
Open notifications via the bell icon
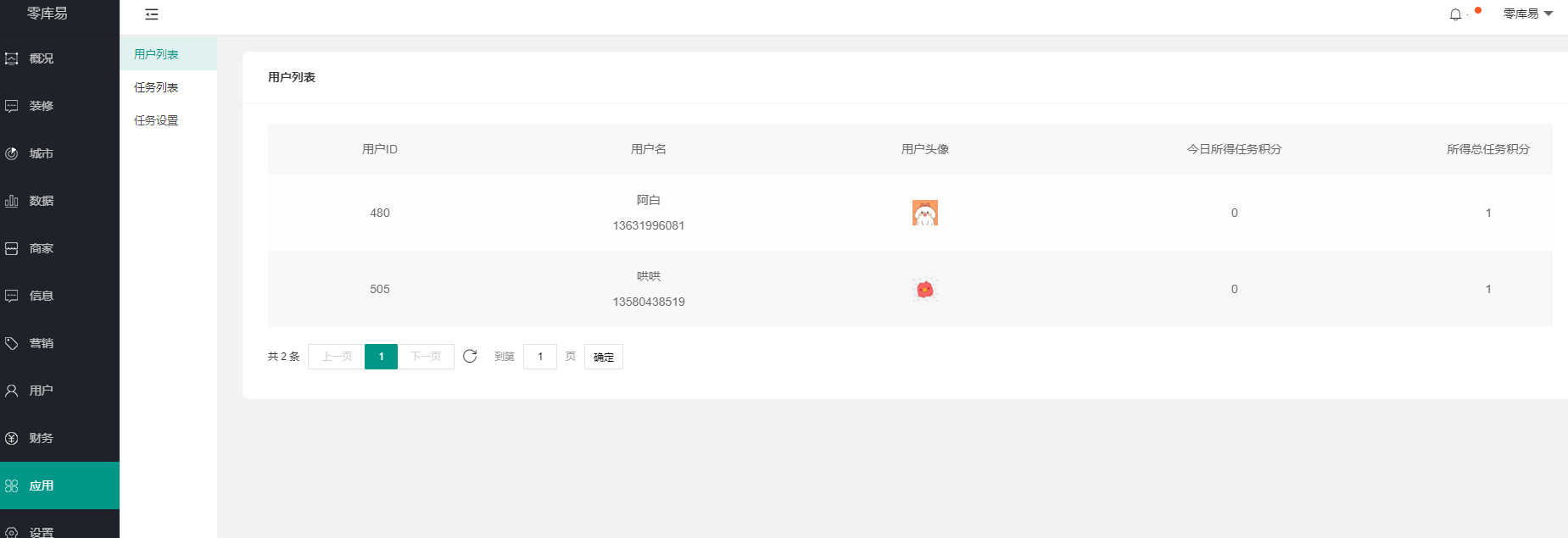coord(1455,14)
